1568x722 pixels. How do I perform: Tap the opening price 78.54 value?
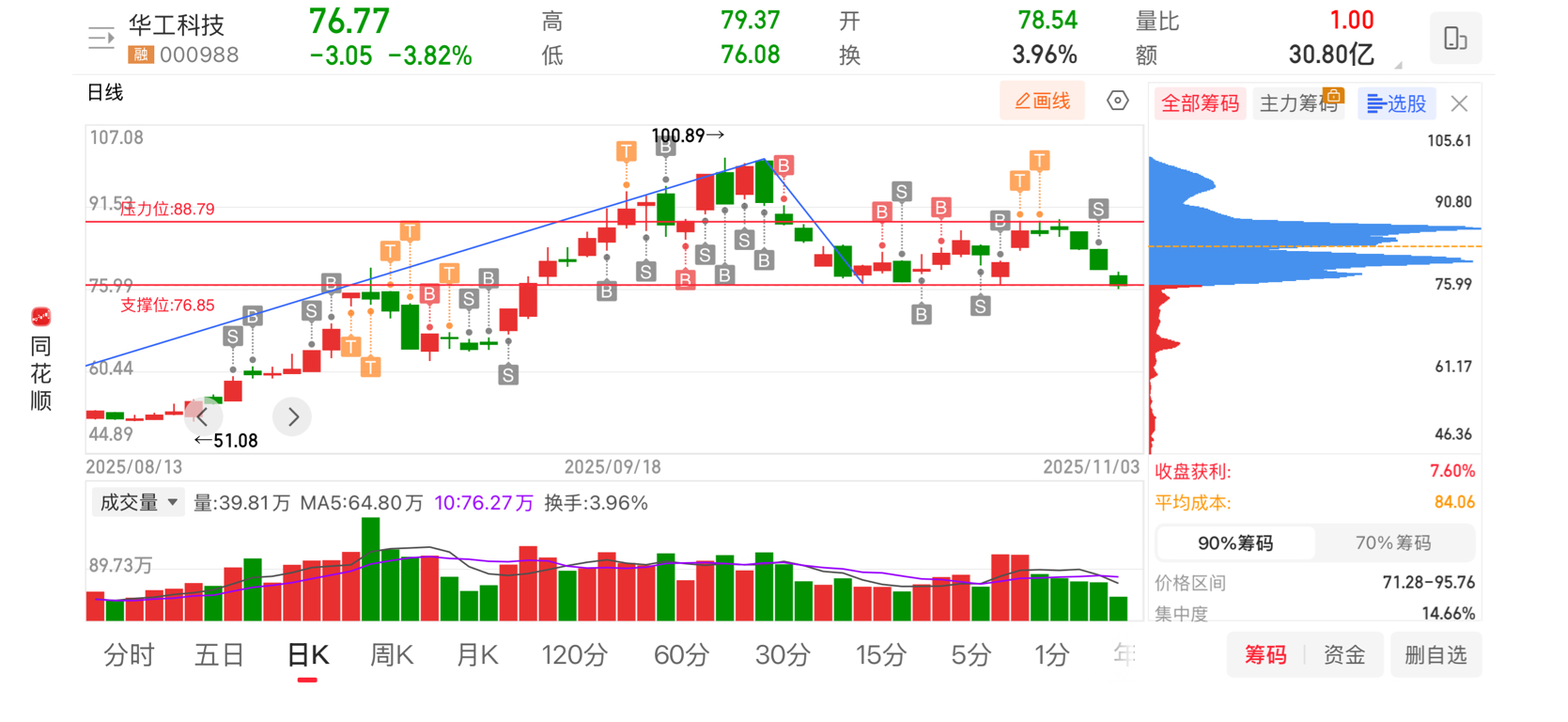click(x=1048, y=20)
